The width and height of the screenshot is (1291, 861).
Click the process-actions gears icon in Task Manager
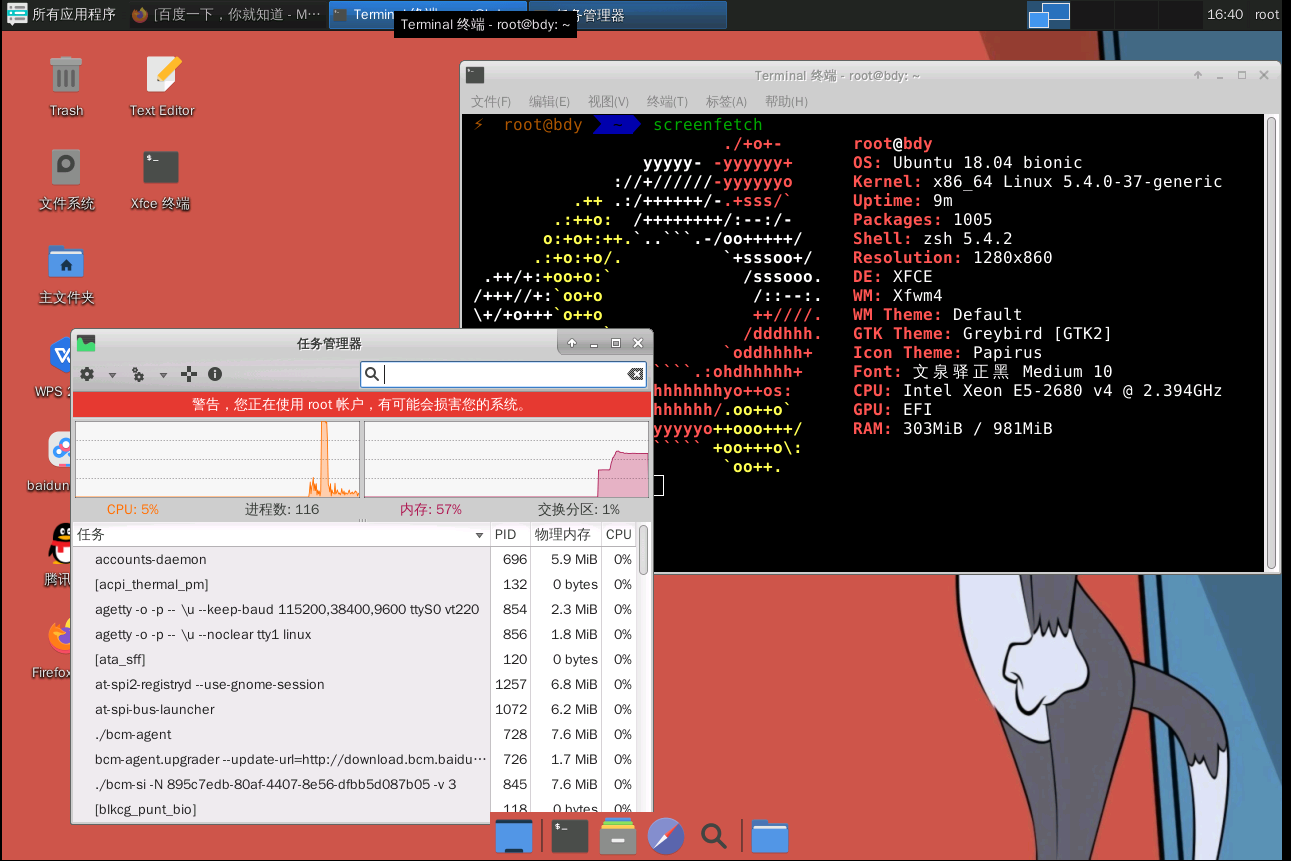[x=139, y=374]
